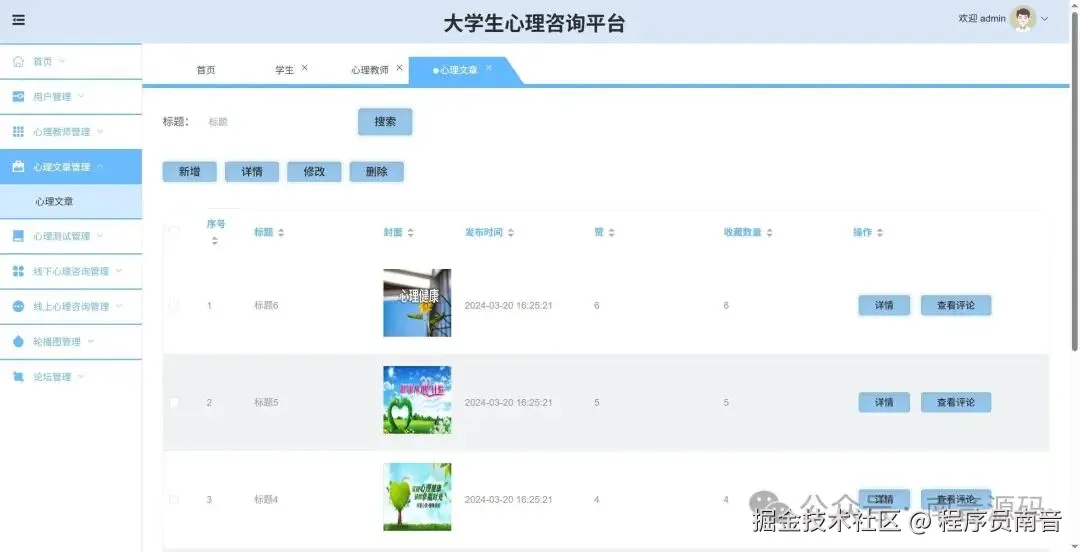The width and height of the screenshot is (1080, 552).
Task: Sort table by 赞 column arrows
Action: point(612,233)
